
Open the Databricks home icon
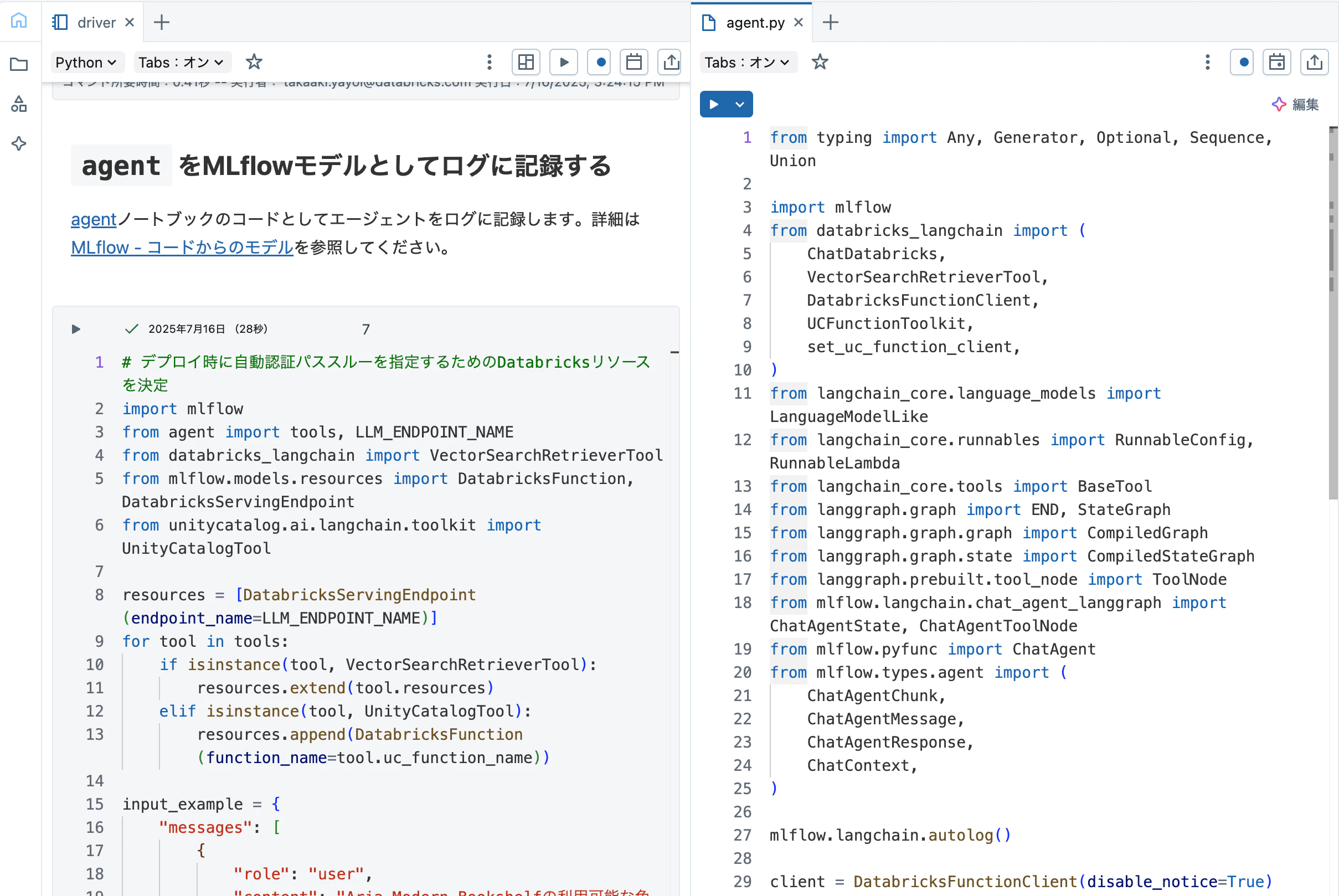pyautogui.click(x=19, y=20)
